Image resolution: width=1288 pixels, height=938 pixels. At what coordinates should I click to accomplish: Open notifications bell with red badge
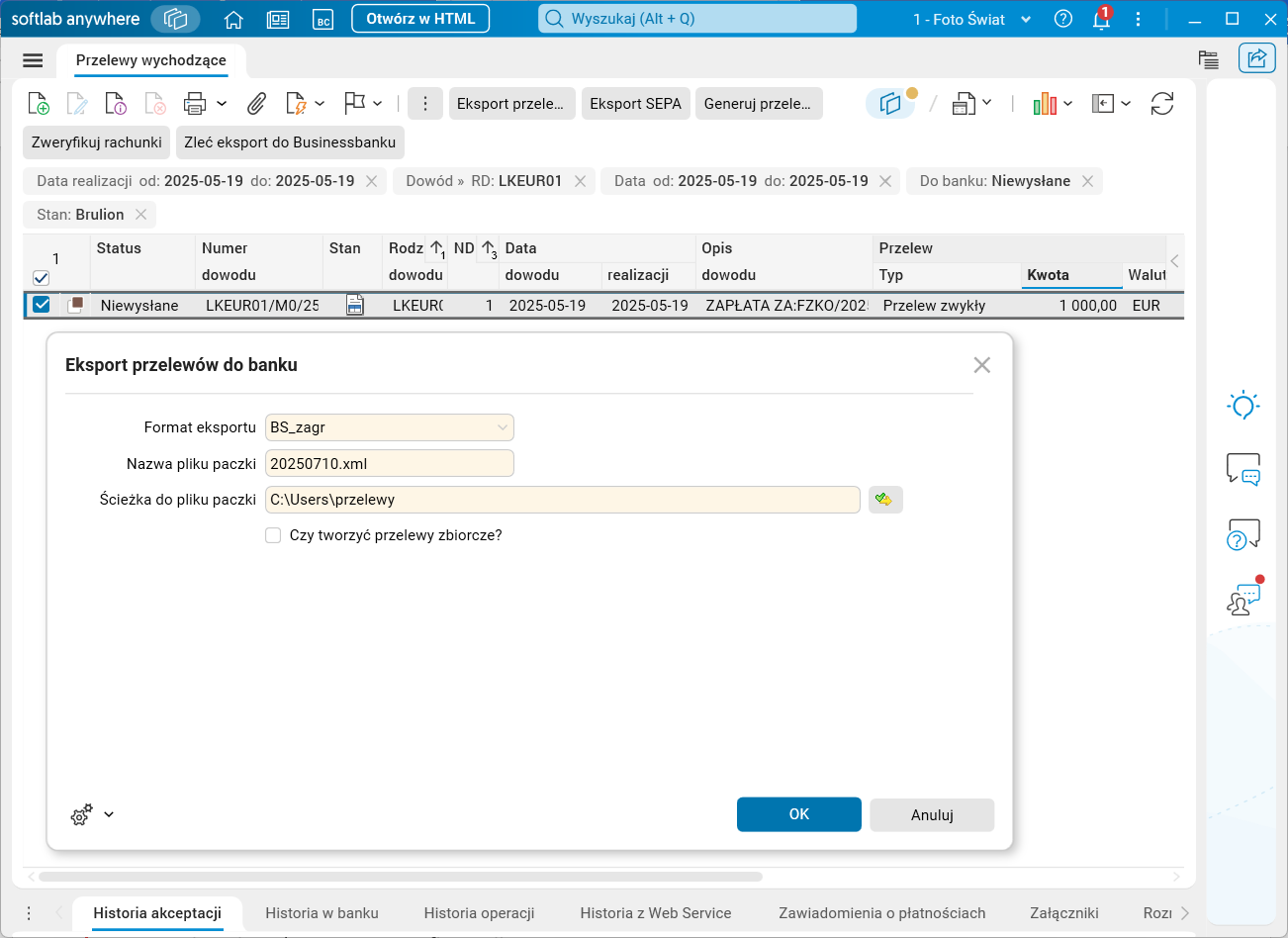coord(1101,19)
